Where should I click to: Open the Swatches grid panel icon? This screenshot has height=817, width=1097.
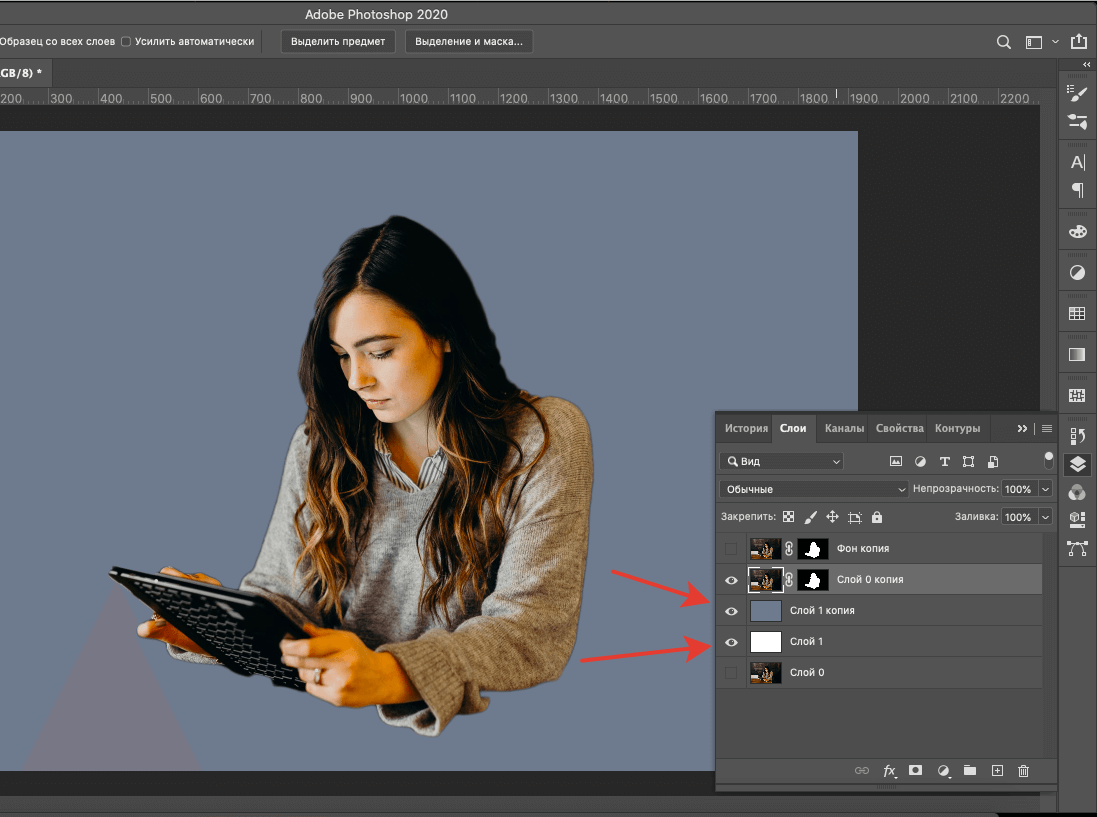point(1077,313)
